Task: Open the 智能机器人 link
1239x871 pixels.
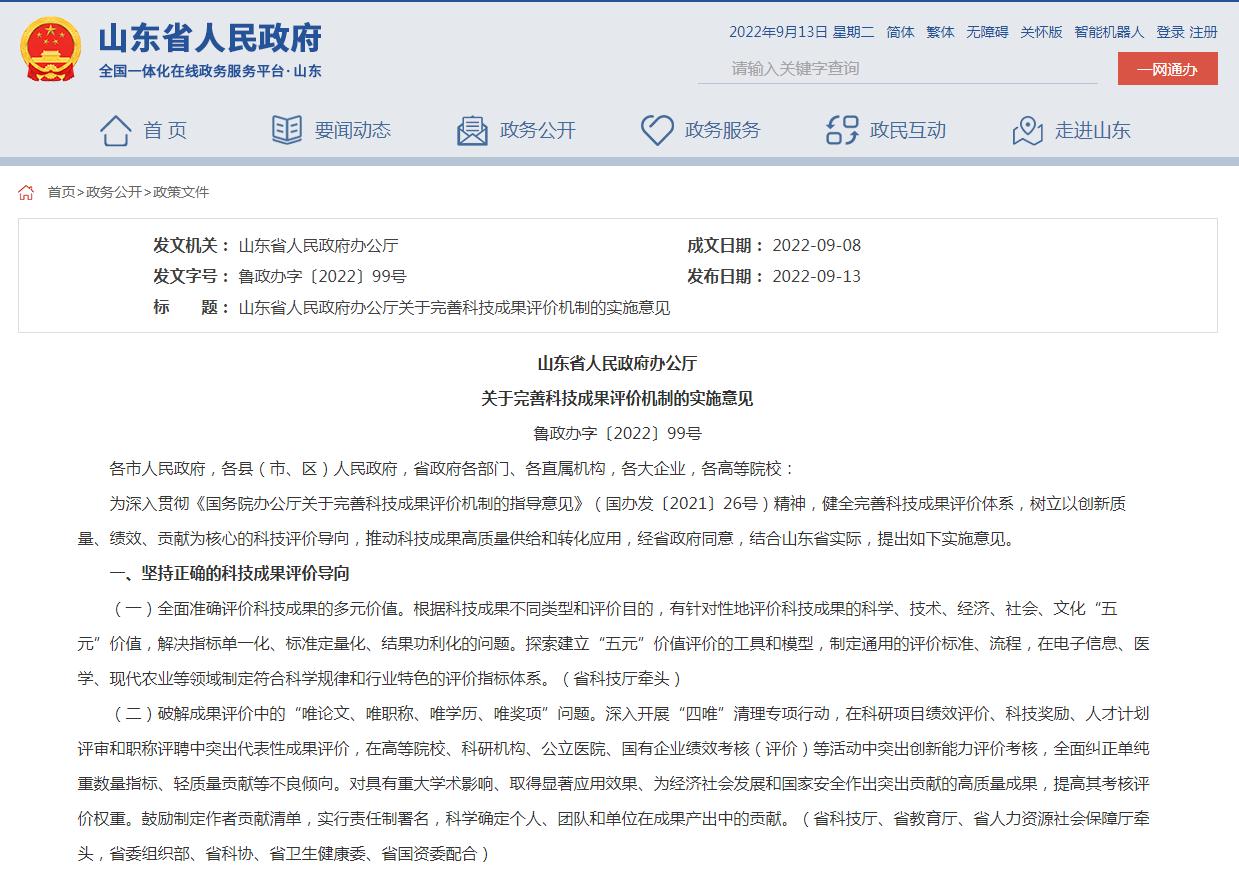Action: coord(1109,32)
